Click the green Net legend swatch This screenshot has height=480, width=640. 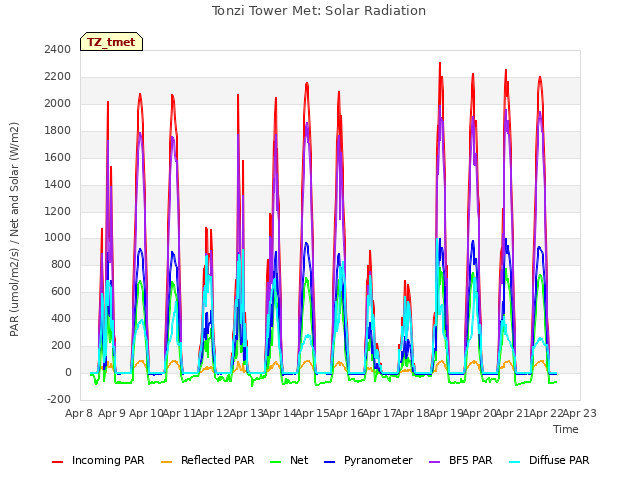click(276, 462)
